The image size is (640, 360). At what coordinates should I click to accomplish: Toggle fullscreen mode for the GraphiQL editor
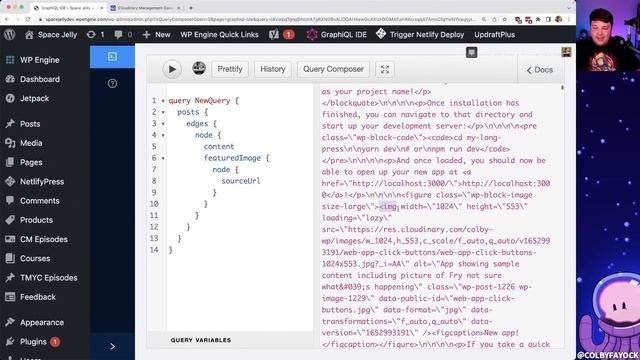tap(385, 69)
